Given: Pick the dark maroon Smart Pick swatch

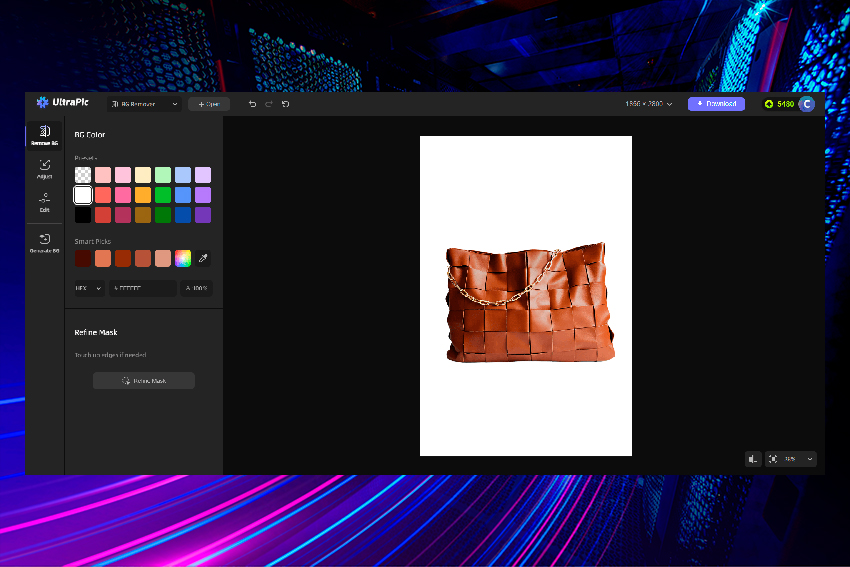Looking at the screenshot, I should pyautogui.click(x=83, y=259).
